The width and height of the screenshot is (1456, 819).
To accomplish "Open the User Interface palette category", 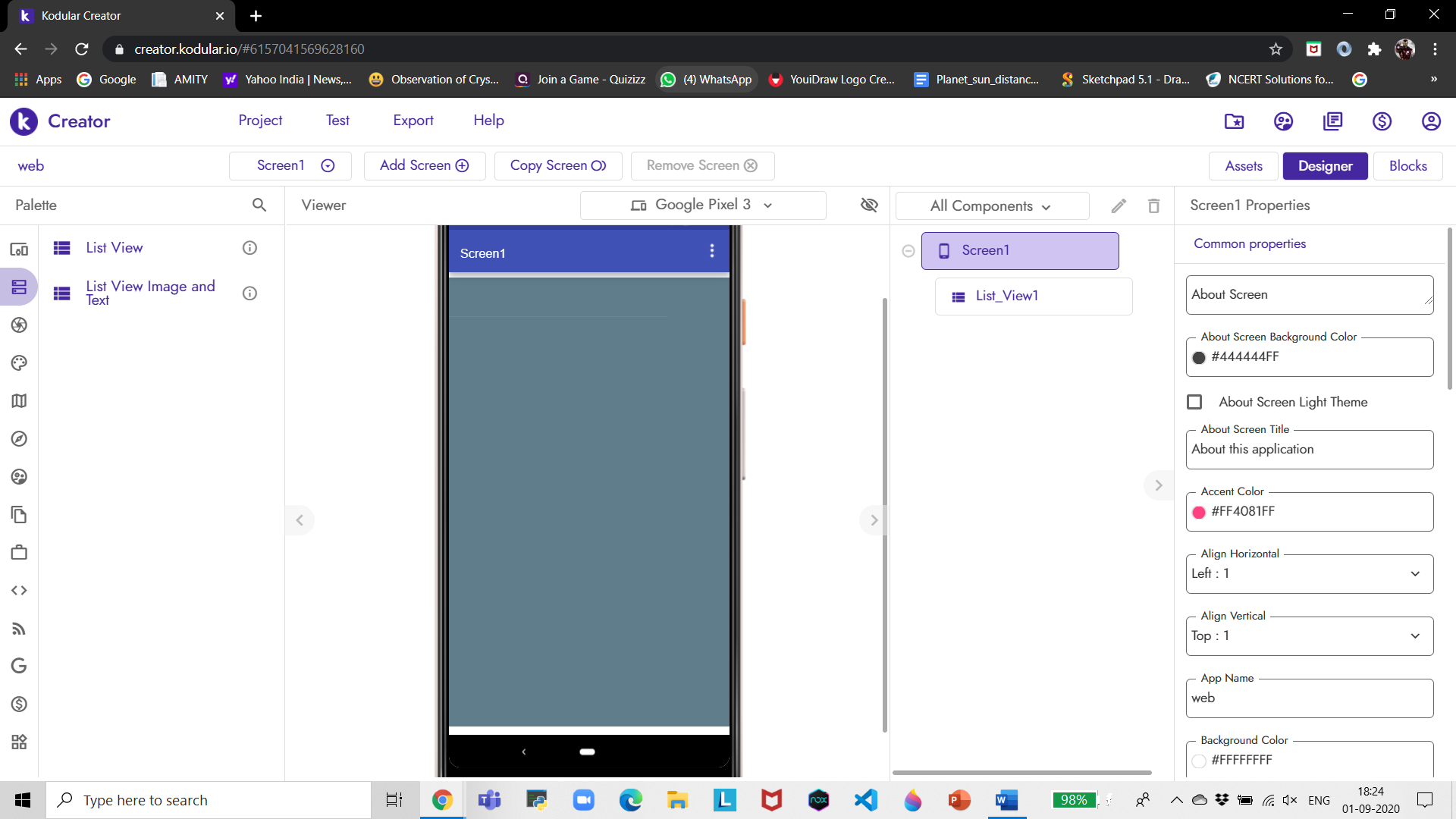I will pyautogui.click(x=19, y=247).
